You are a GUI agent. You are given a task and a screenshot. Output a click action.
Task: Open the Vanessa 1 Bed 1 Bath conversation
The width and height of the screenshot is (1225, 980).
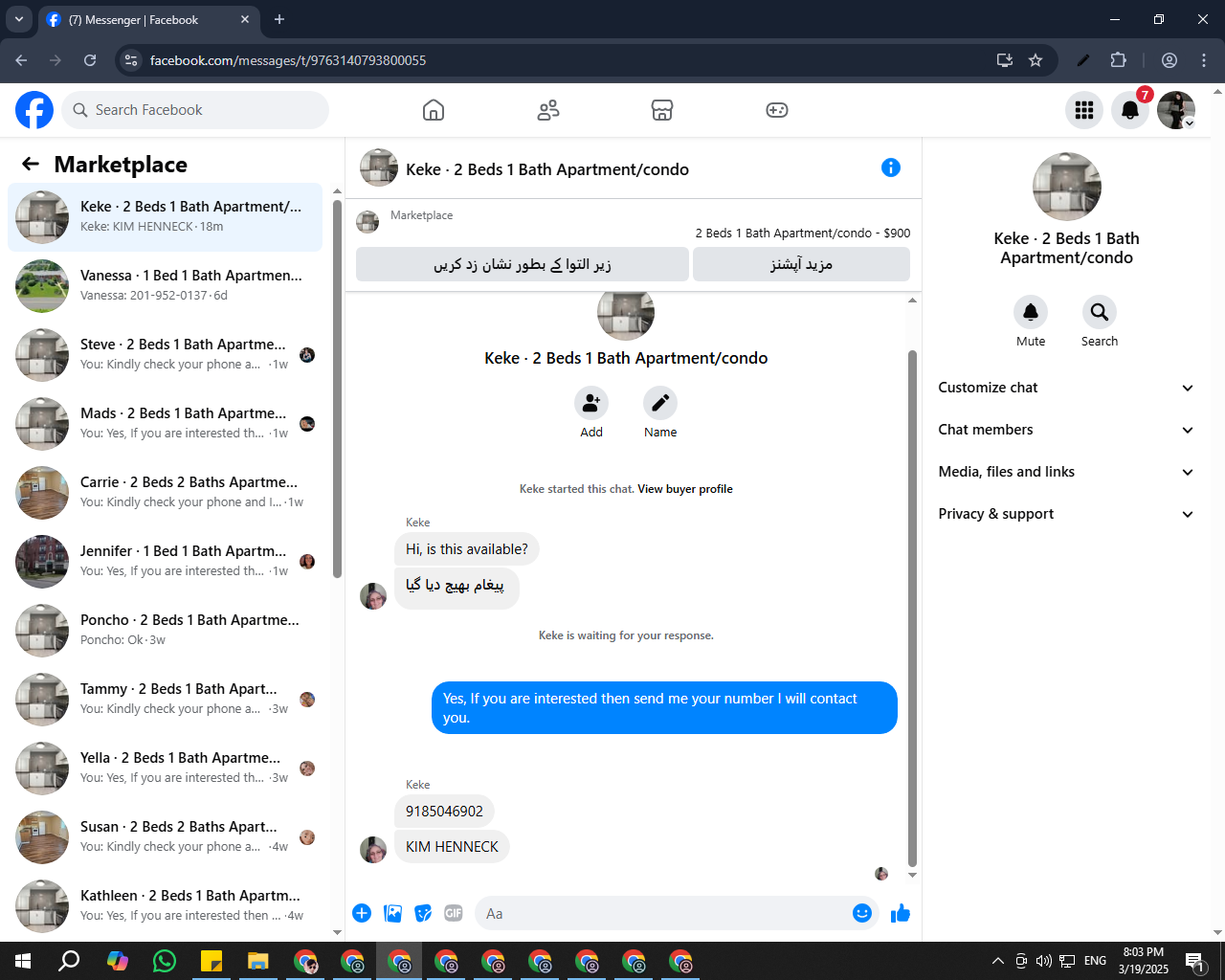tap(165, 286)
